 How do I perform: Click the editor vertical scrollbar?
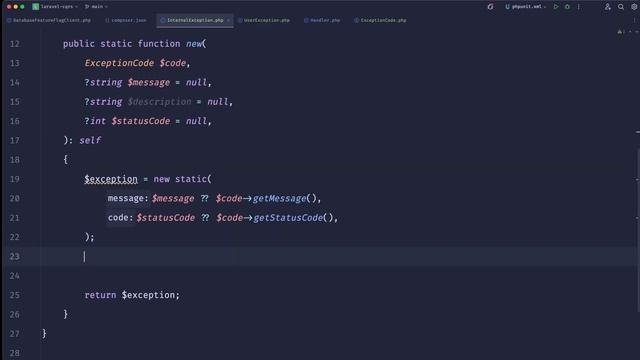[x=638, y=229]
